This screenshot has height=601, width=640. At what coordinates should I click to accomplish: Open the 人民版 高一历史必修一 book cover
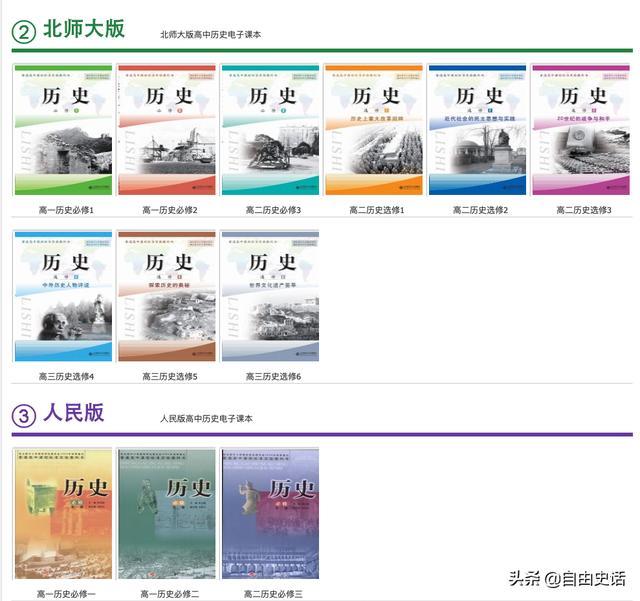pos(63,513)
